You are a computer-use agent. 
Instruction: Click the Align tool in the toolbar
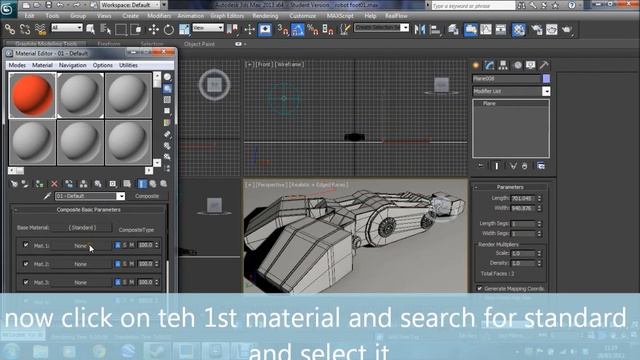coord(435,29)
